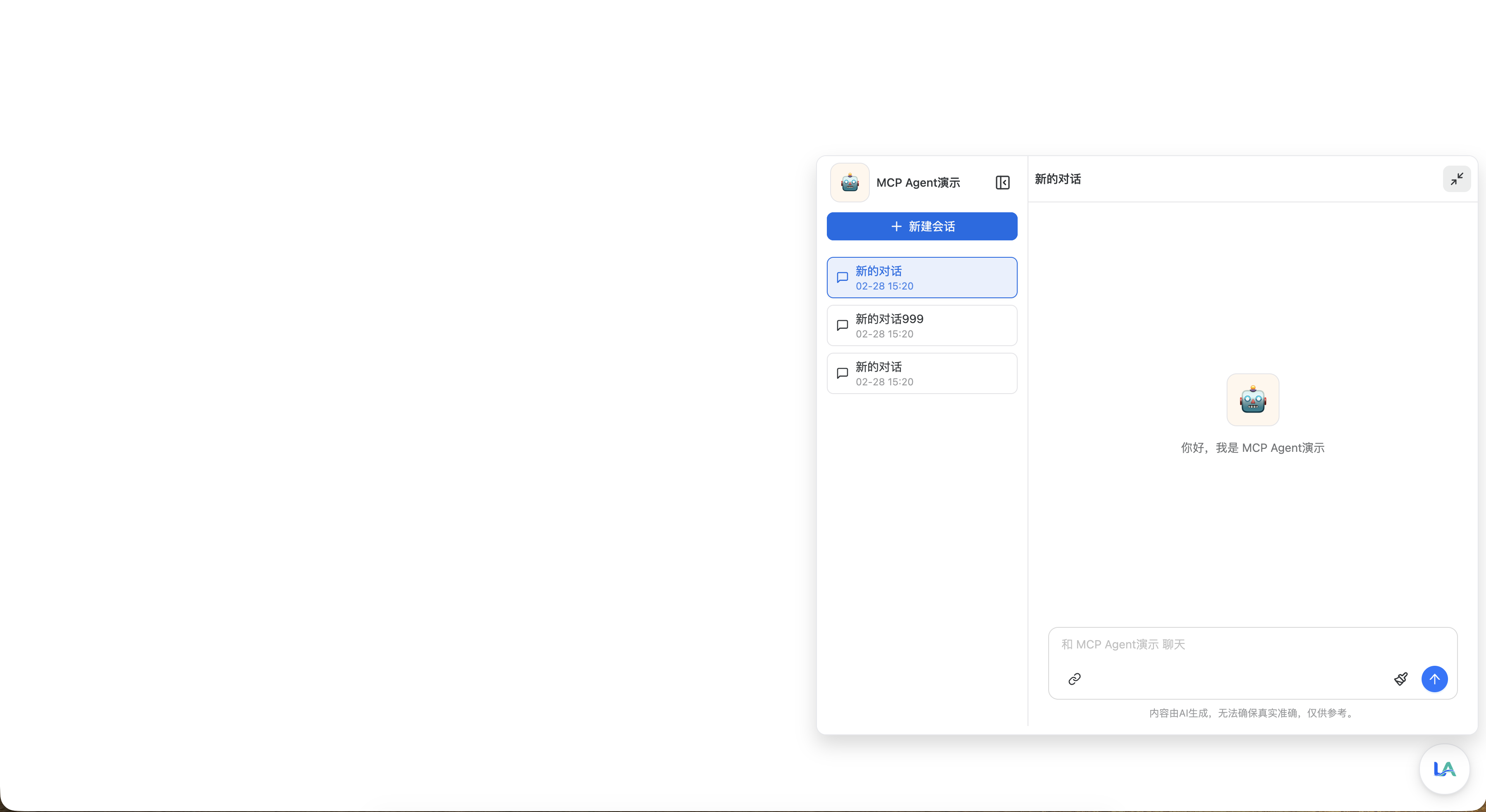Collapse the sidebar with the panel icon

(1002, 183)
